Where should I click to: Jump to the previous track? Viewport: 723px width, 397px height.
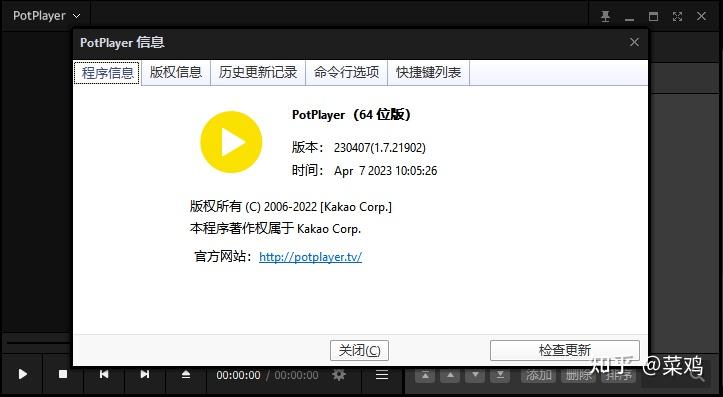(x=104, y=374)
